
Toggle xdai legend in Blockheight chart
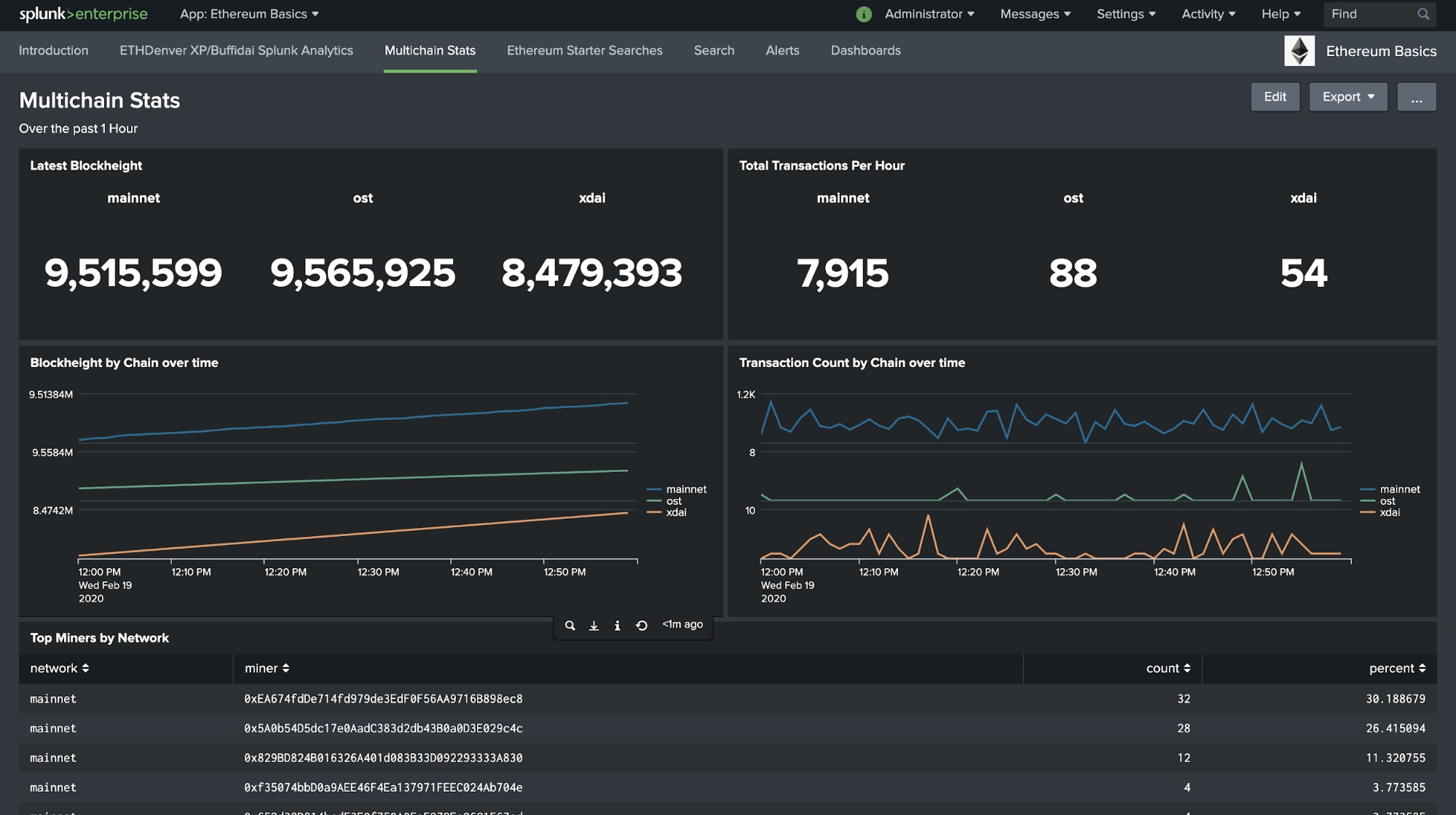point(666,512)
